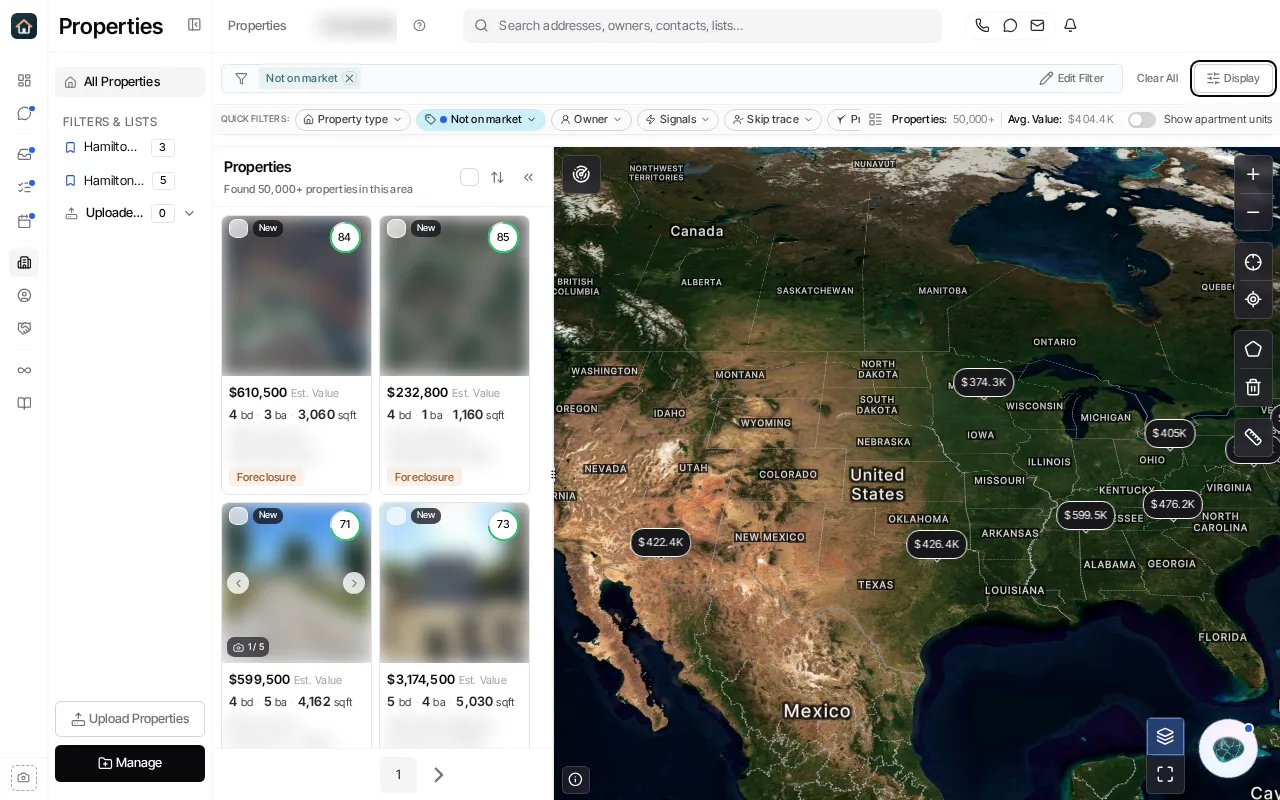The height and width of the screenshot is (800, 1280).
Task: Open the handshake deals icon in sidebar
Action: coord(24,328)
